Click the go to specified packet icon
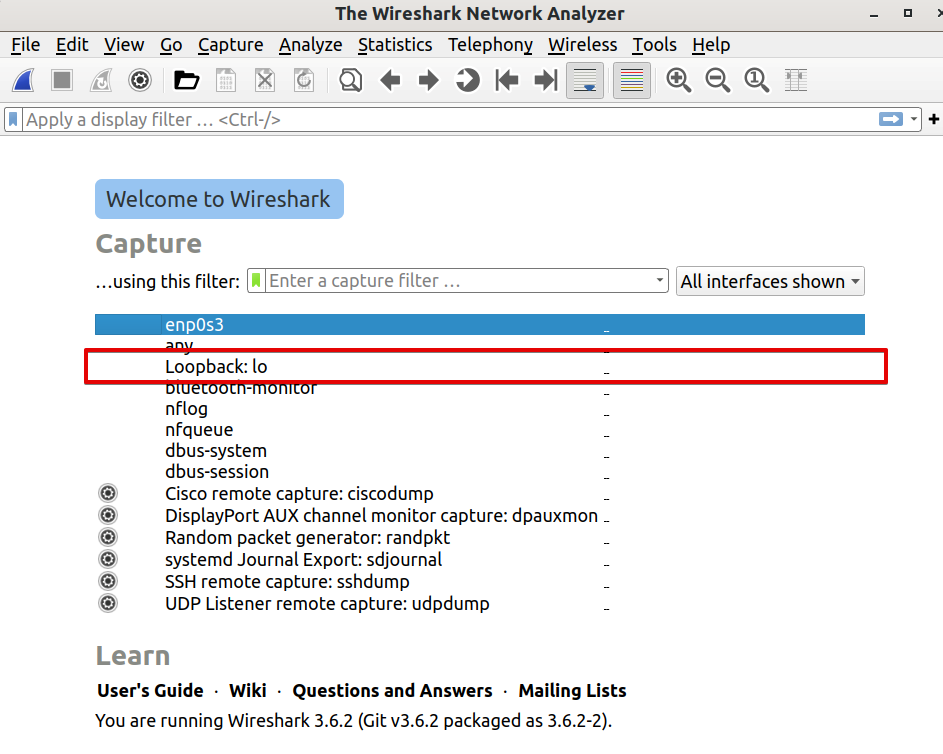This screenshot has height=754, width=943. pos(467,80)
